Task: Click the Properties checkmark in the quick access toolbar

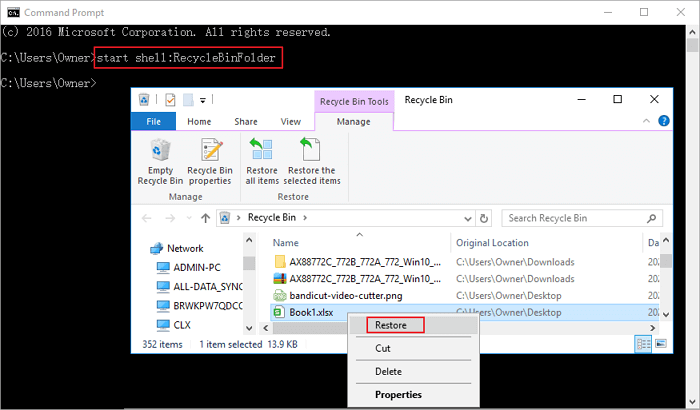Action: click(170, 100)
